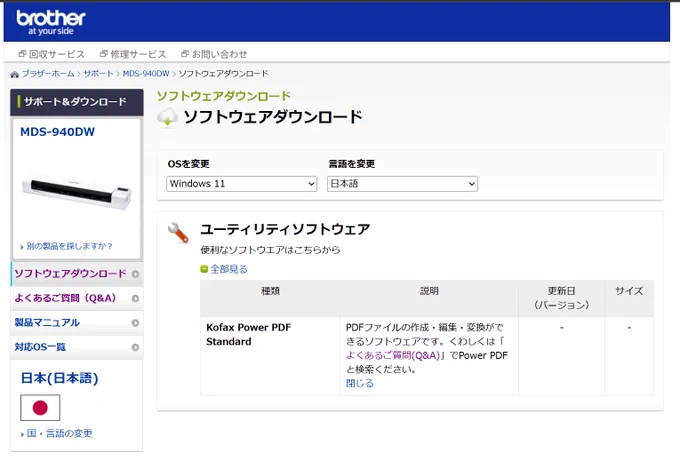The height and width of the screenshot is (461, 680).
Task: Click the 更新日 (バージョン) column header
Action: (562, 298)
